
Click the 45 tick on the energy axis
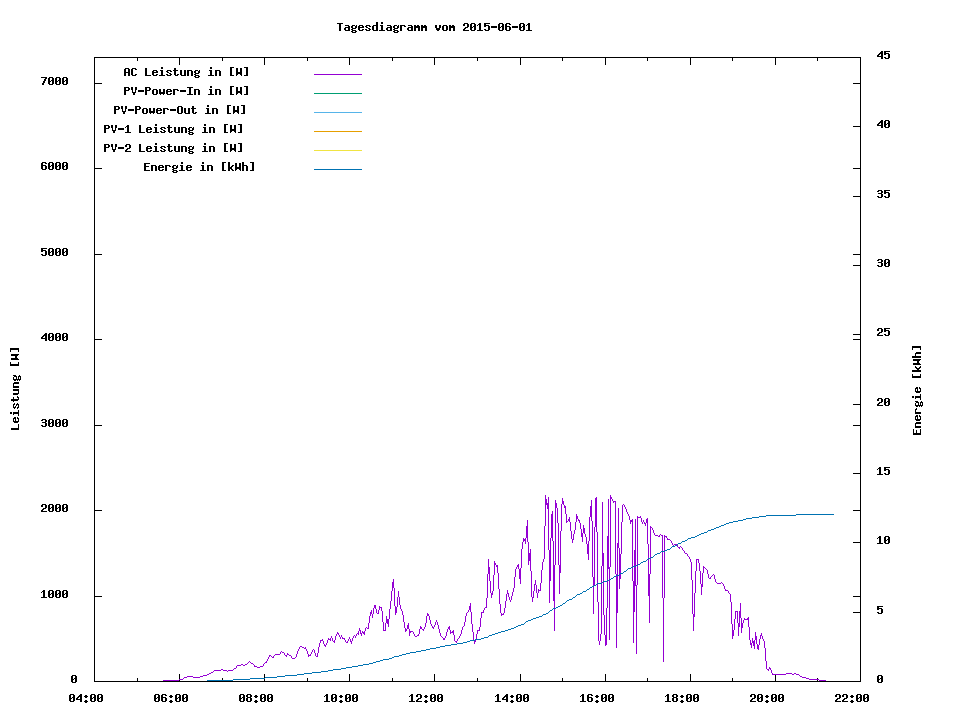883,55
